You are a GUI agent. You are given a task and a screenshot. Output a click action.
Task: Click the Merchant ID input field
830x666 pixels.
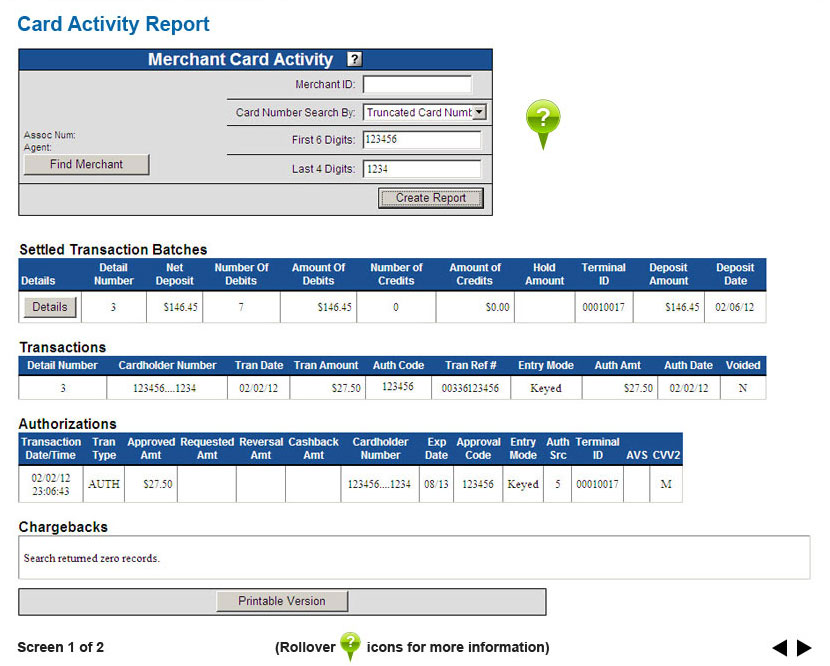click(x=417, y=85)
